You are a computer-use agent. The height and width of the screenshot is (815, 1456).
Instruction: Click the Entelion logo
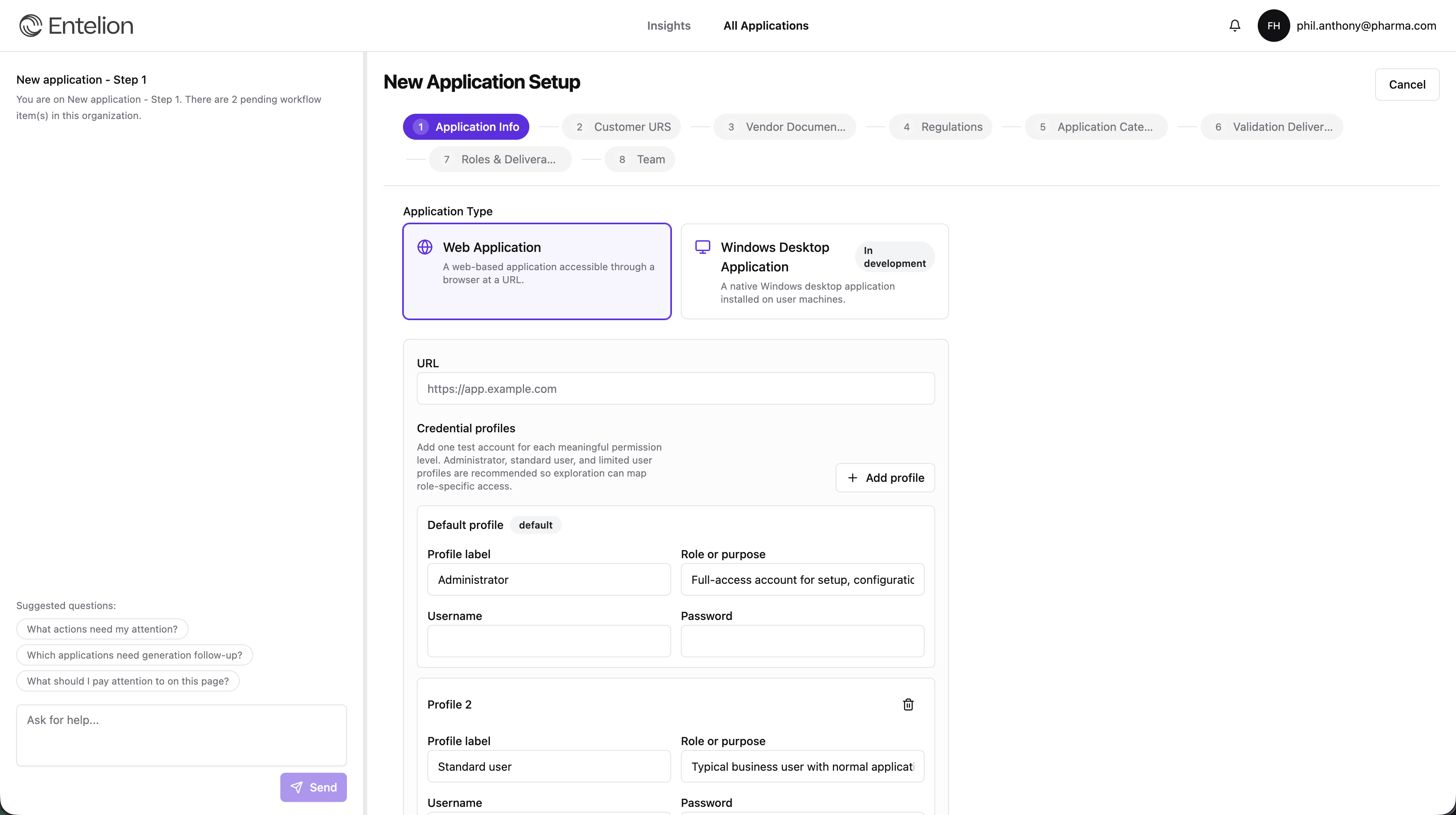[76, 26]
